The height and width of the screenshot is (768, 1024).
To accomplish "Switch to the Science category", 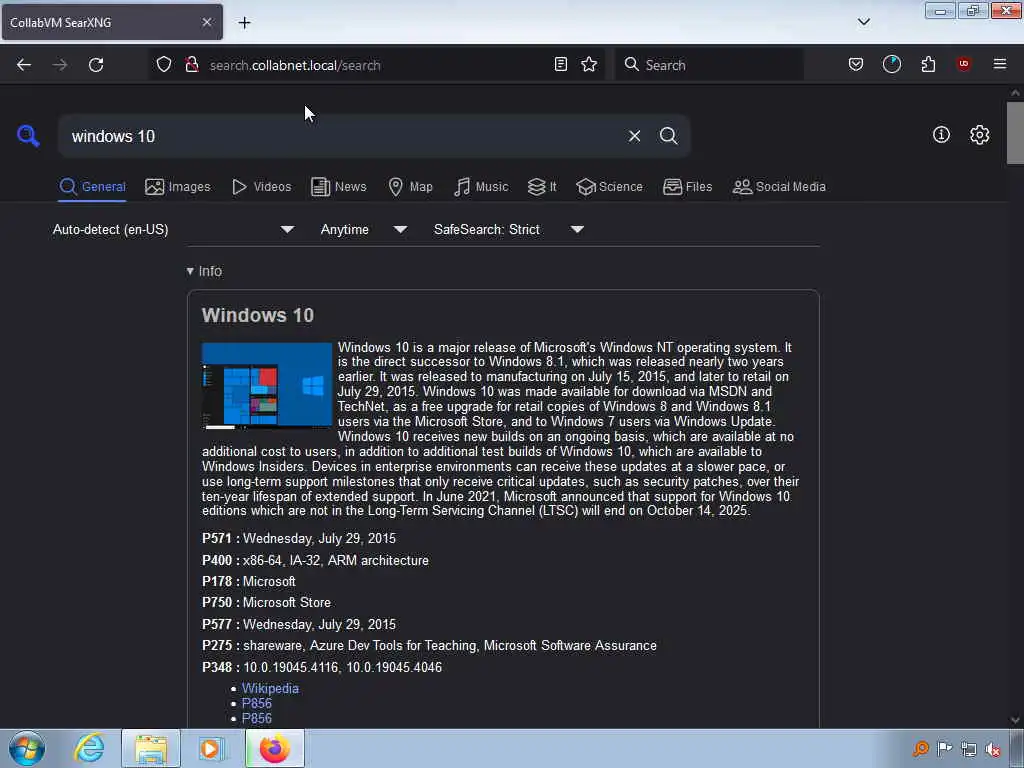I will [609, 187].
